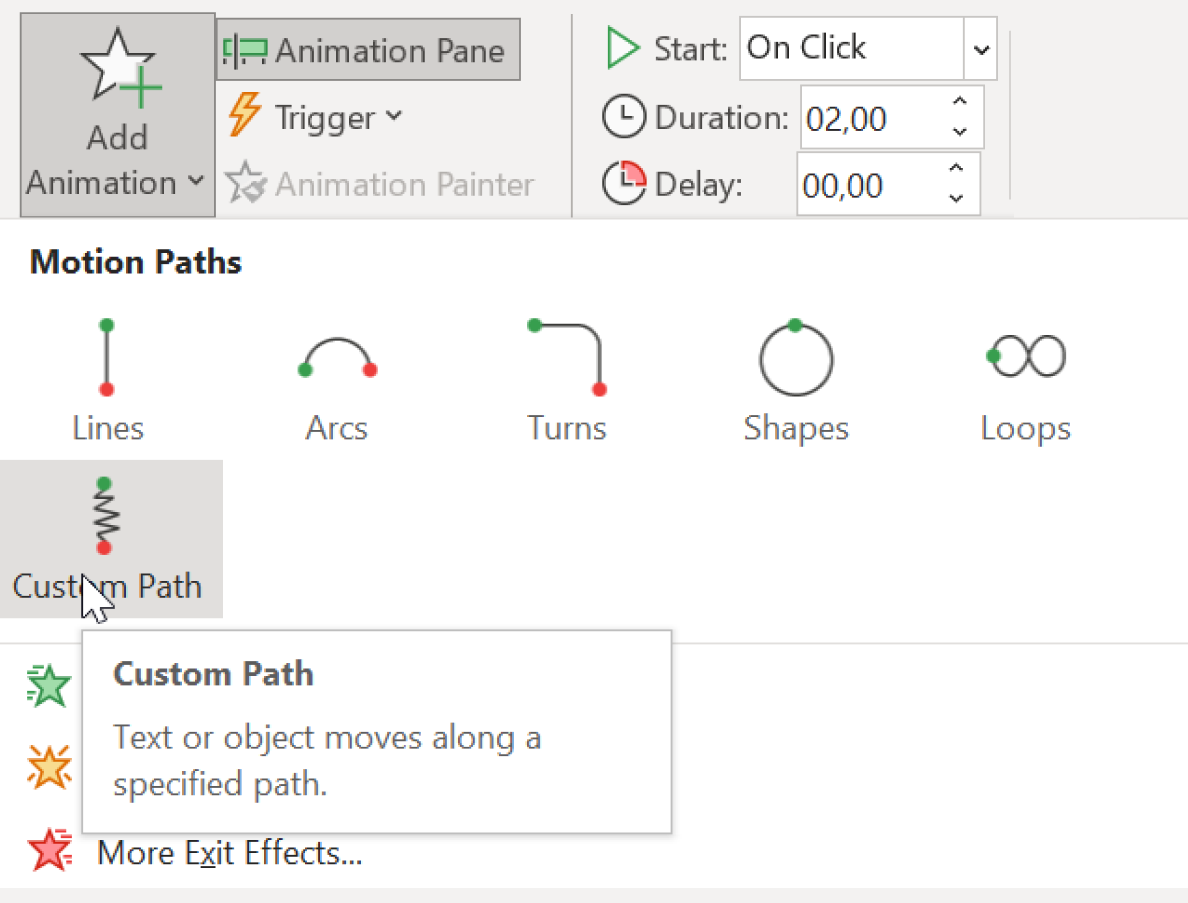Apply the Loops motion path
The image size is (1188, 903).
(1024, 380)
